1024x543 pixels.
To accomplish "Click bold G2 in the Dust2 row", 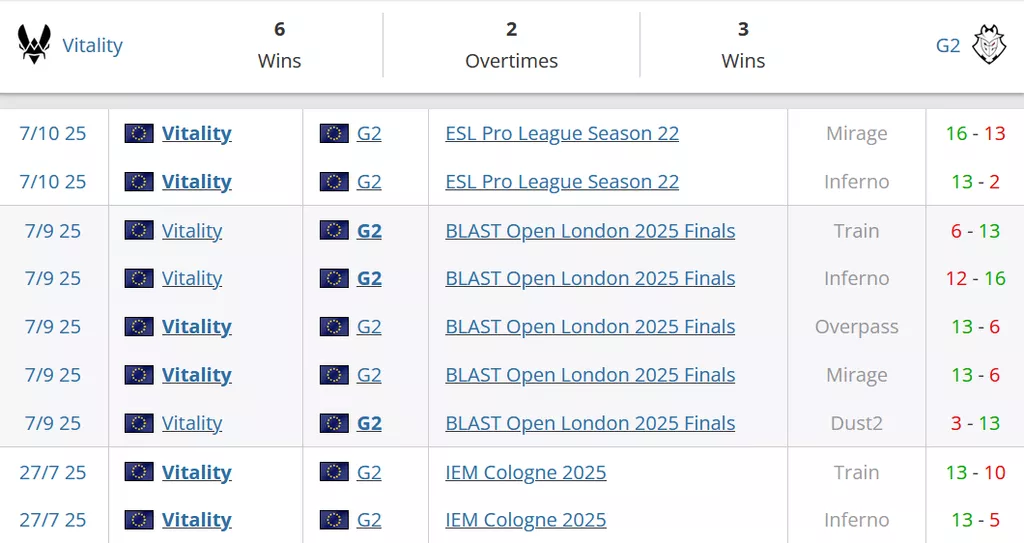I will pyautogui.click(x=369, y=423).
